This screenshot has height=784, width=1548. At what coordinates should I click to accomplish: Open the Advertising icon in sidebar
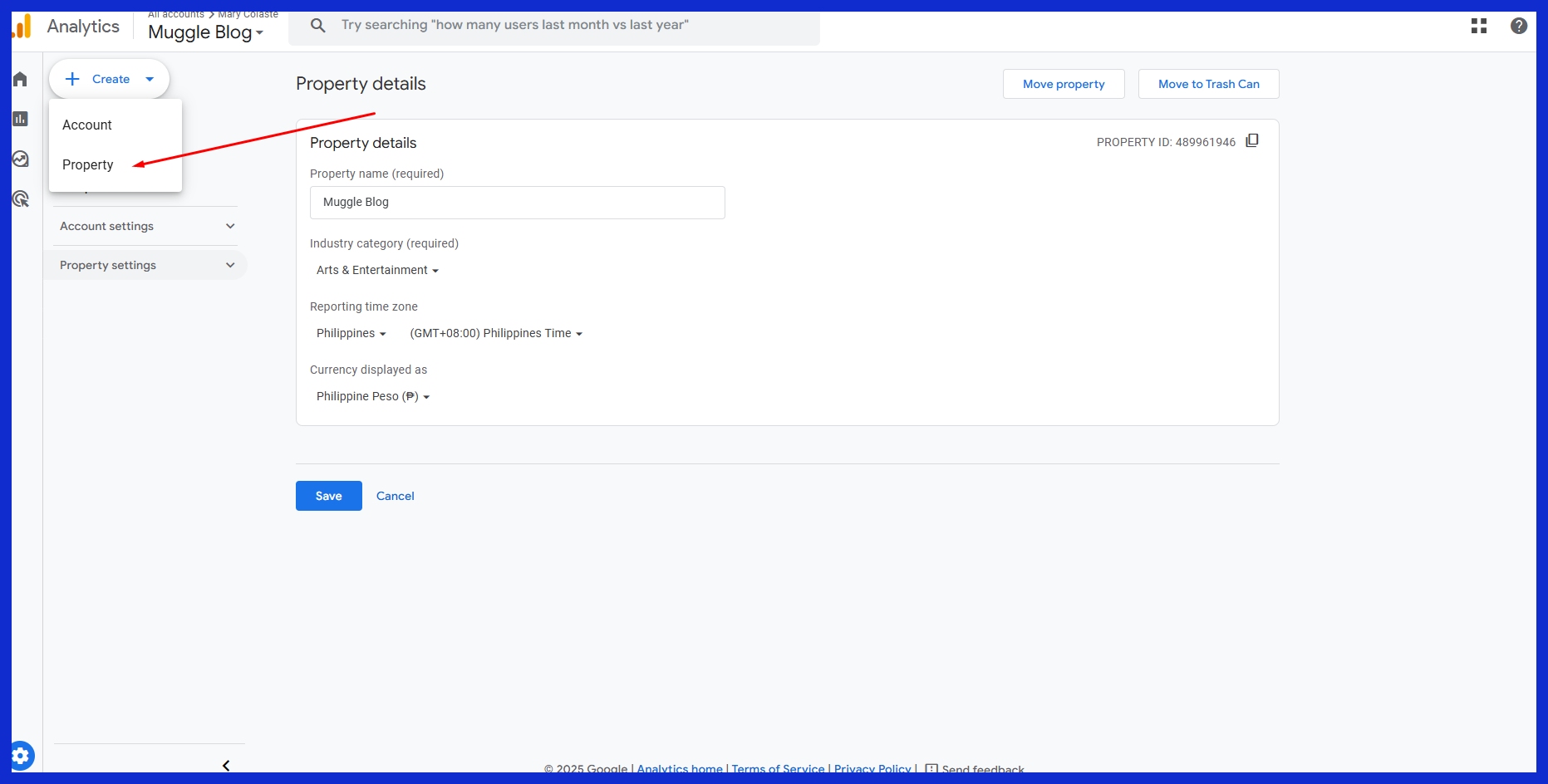[x=20, y=198]
